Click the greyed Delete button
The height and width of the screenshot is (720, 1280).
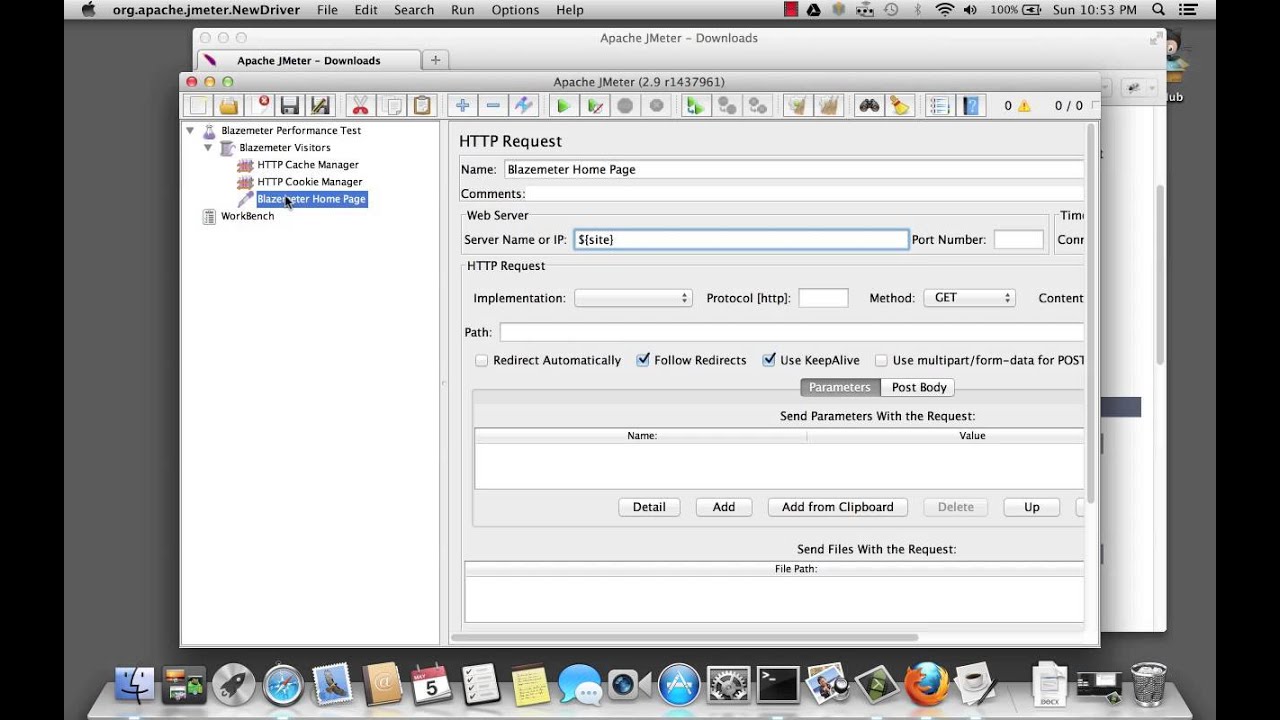click(x=956, y=507)
